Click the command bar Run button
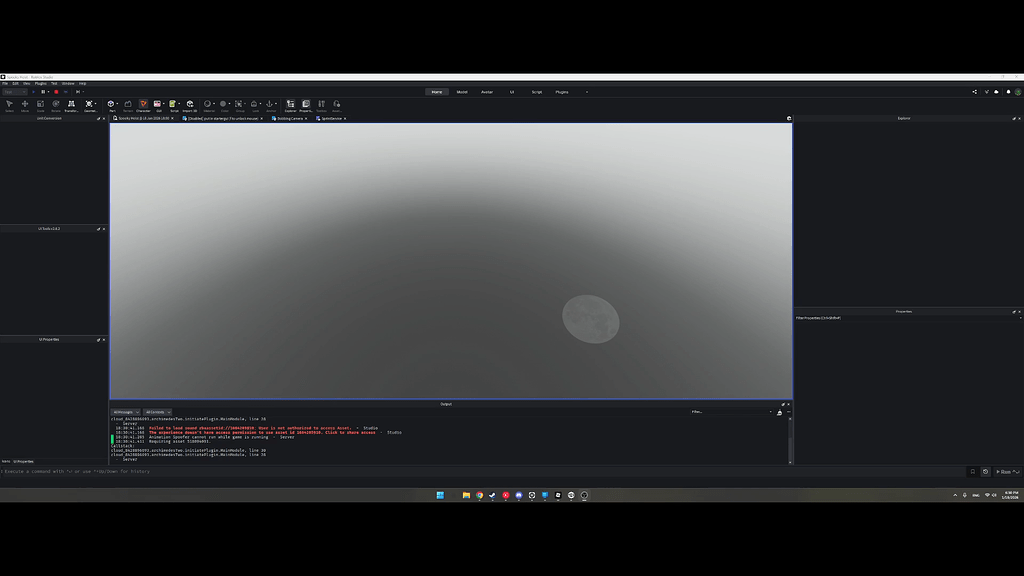 tap(1008, 472)
